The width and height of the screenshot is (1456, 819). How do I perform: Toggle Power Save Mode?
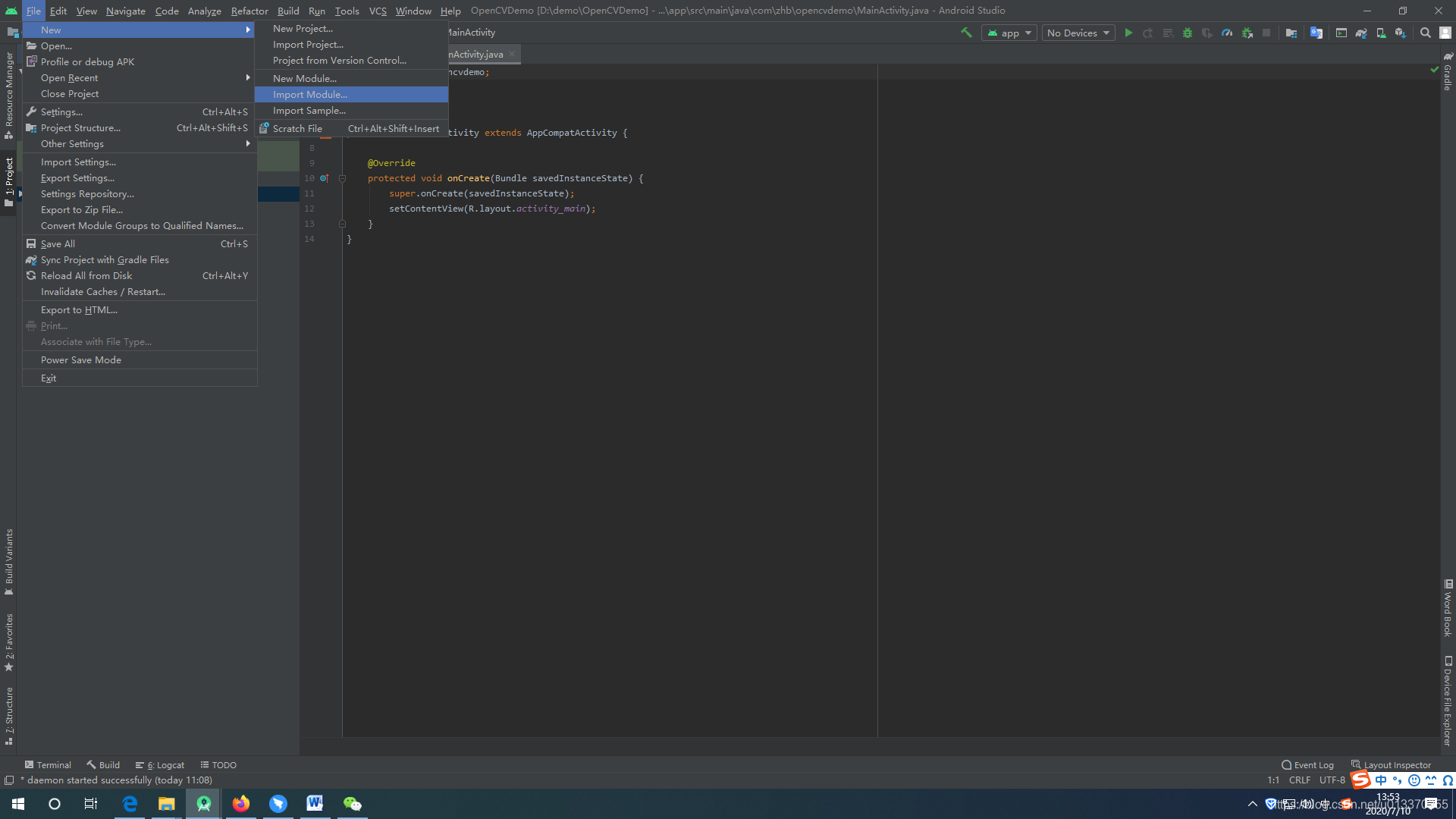coord(81,359)
